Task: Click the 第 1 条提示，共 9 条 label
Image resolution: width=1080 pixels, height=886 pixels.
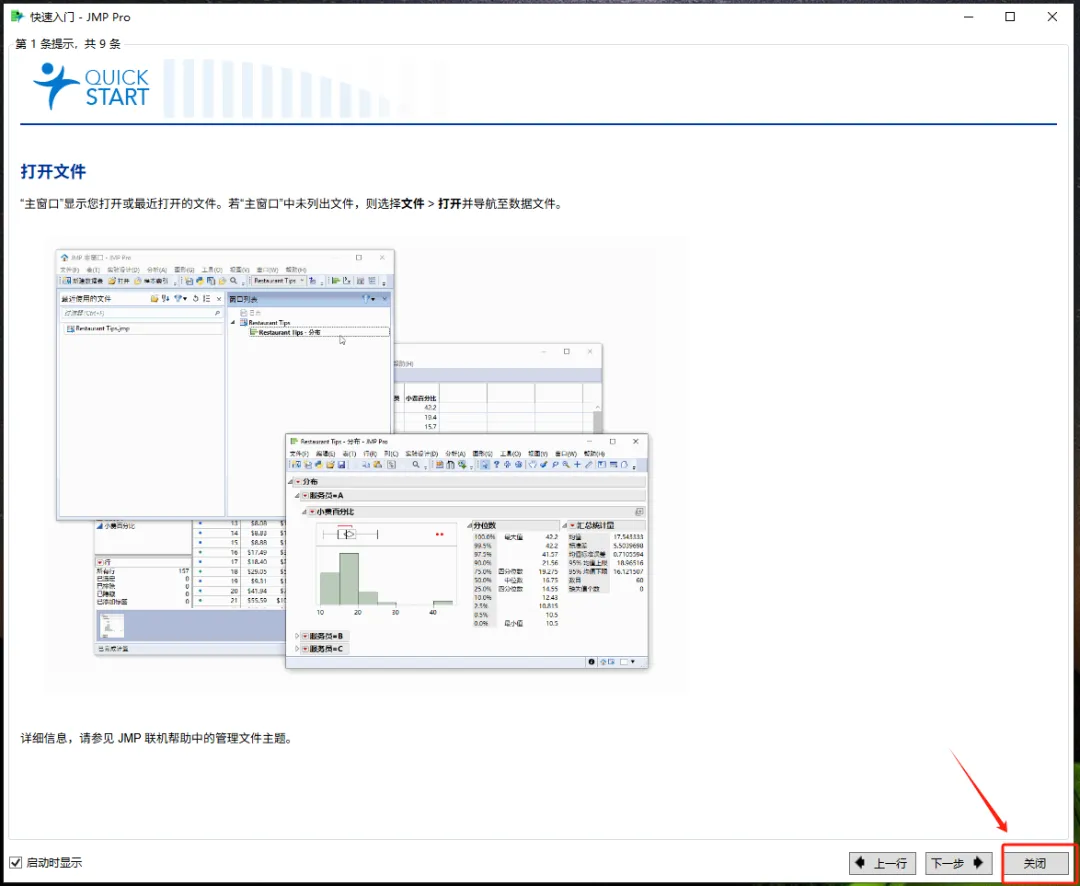Action: tap(68, 44)
